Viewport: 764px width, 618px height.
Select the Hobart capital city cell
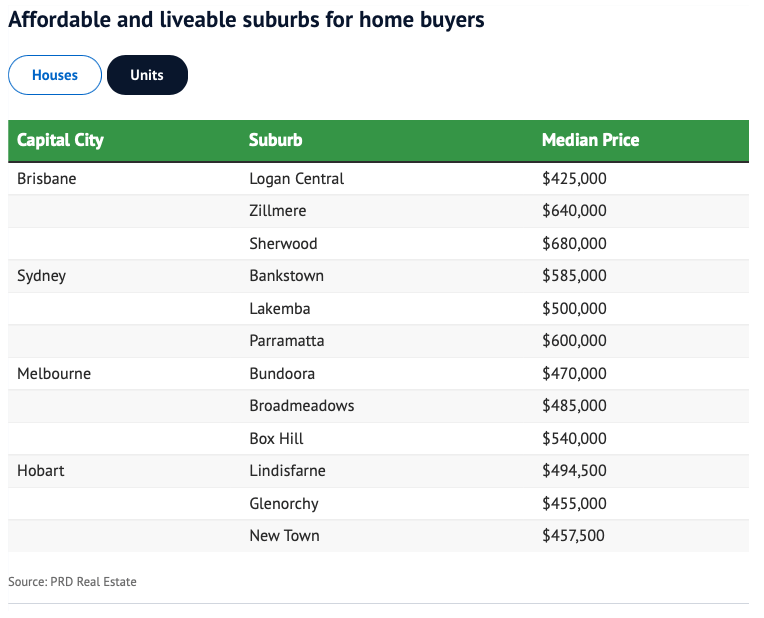41,470
